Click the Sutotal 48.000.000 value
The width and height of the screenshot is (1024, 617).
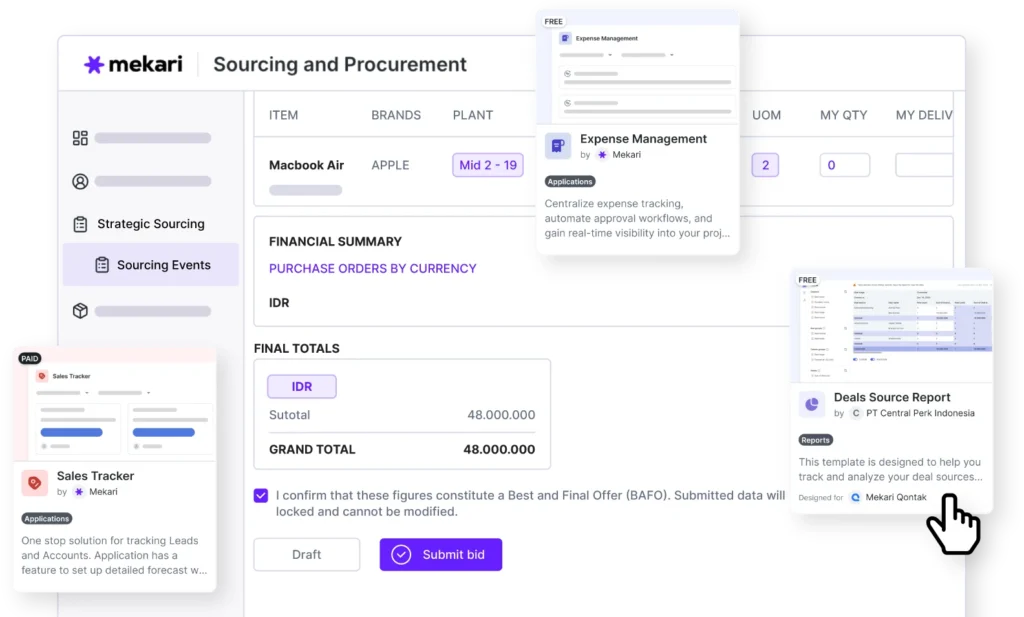click(x=501, y=415)
